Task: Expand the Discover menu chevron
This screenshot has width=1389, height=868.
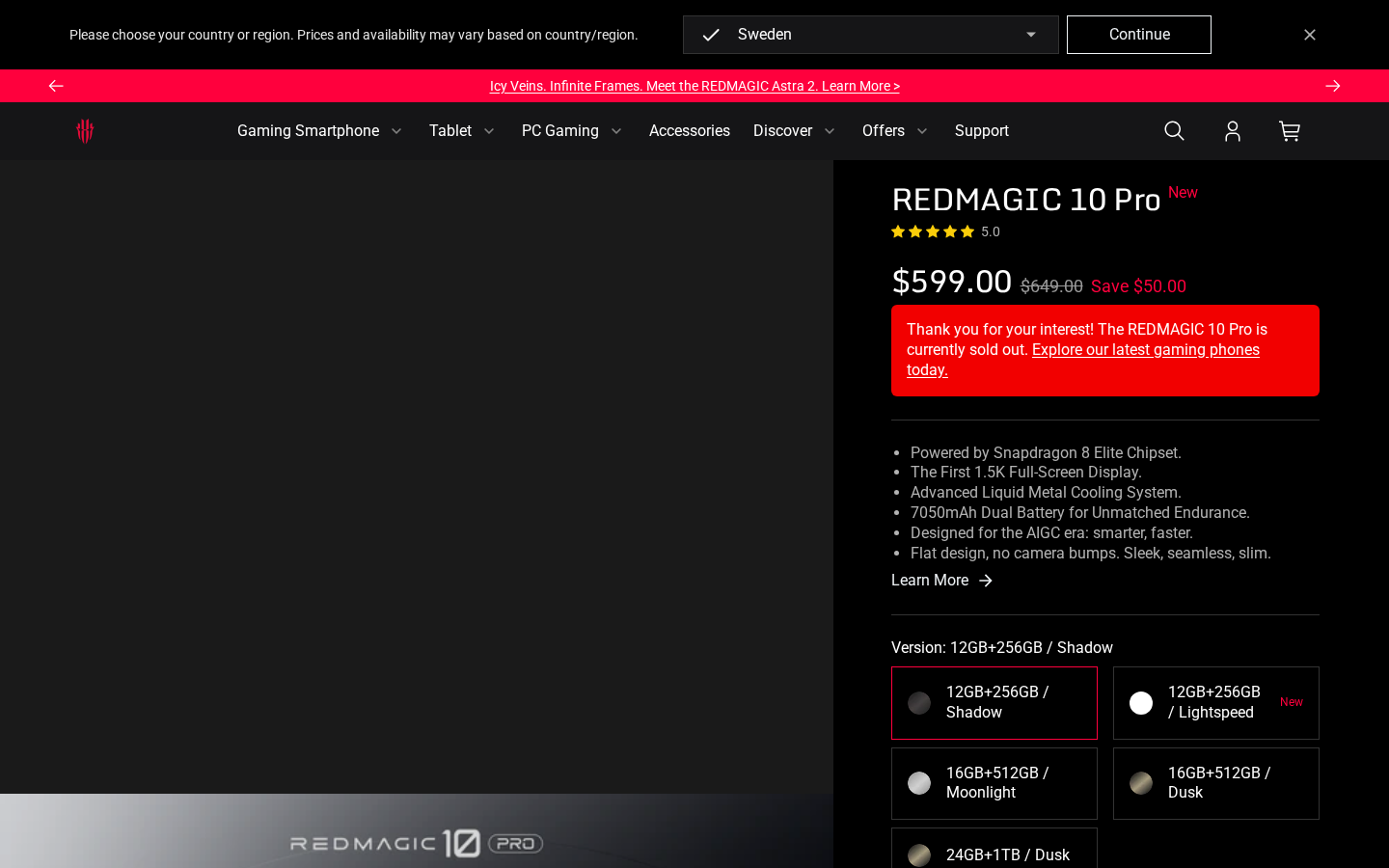Action: pyautogui.click(x=830, y=131)
